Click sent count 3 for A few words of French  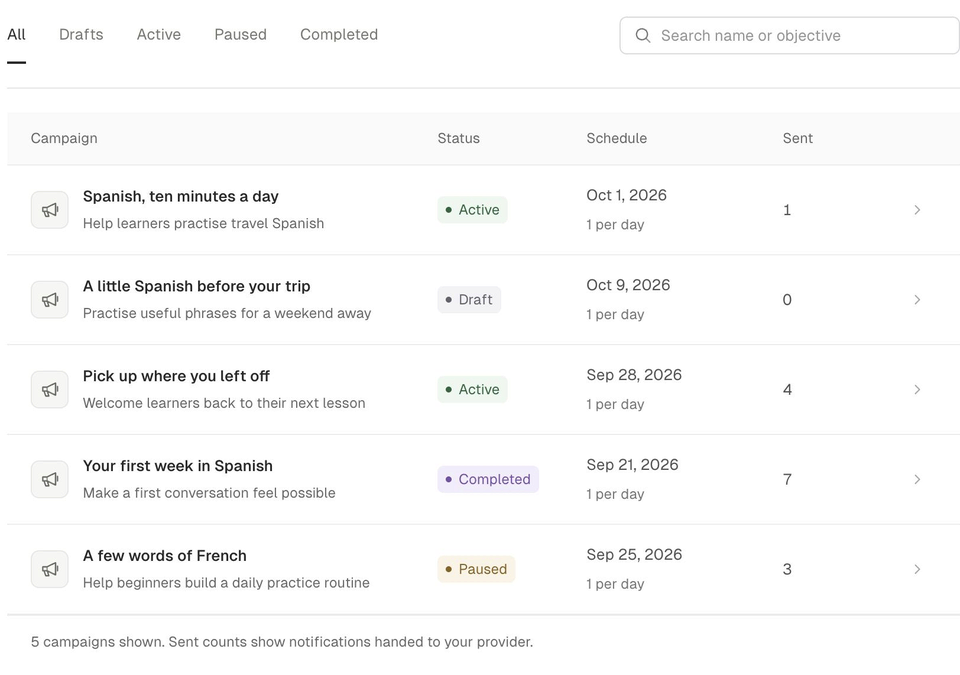787,569
